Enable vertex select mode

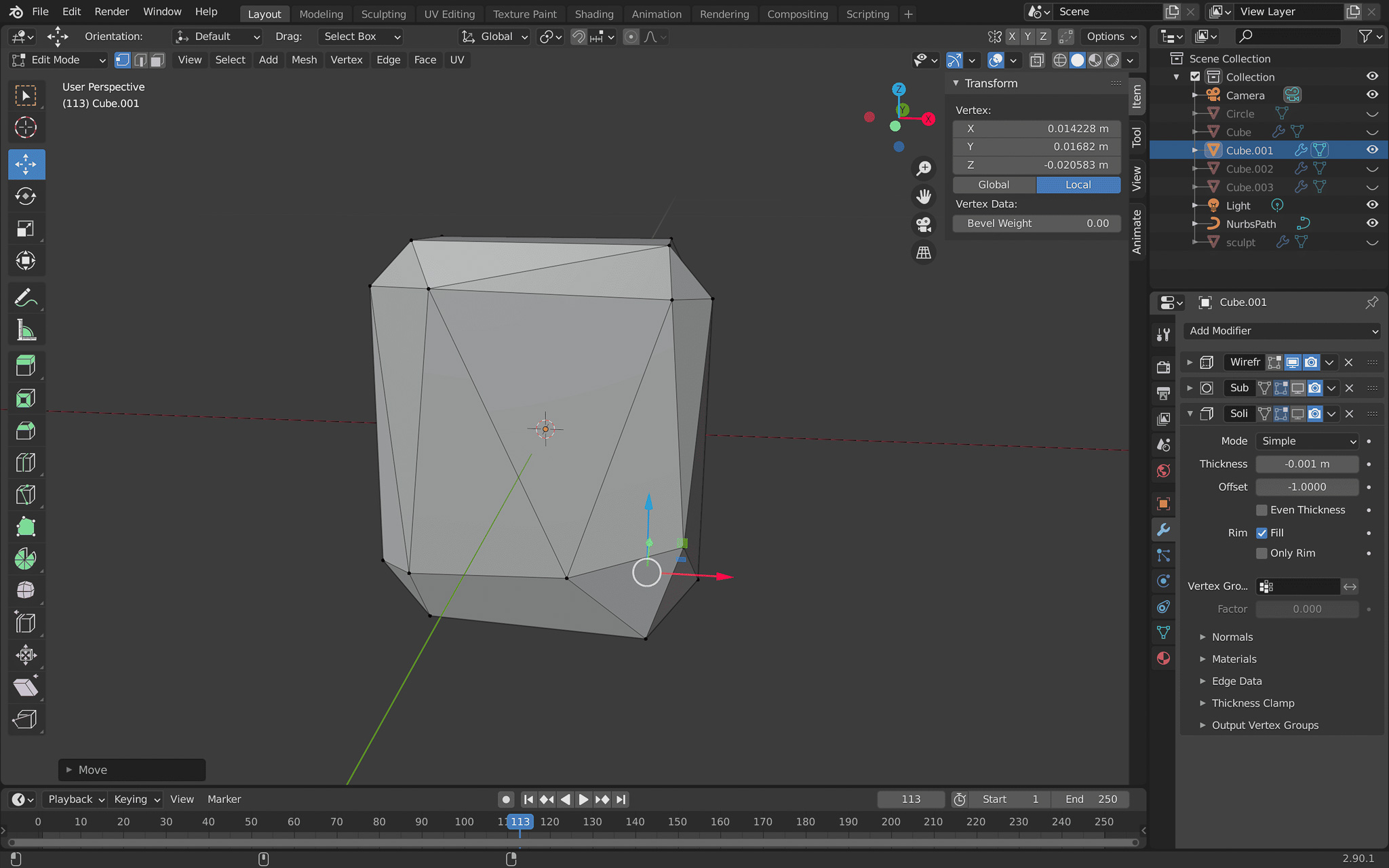pyautogui.click(x=123, y=60)
